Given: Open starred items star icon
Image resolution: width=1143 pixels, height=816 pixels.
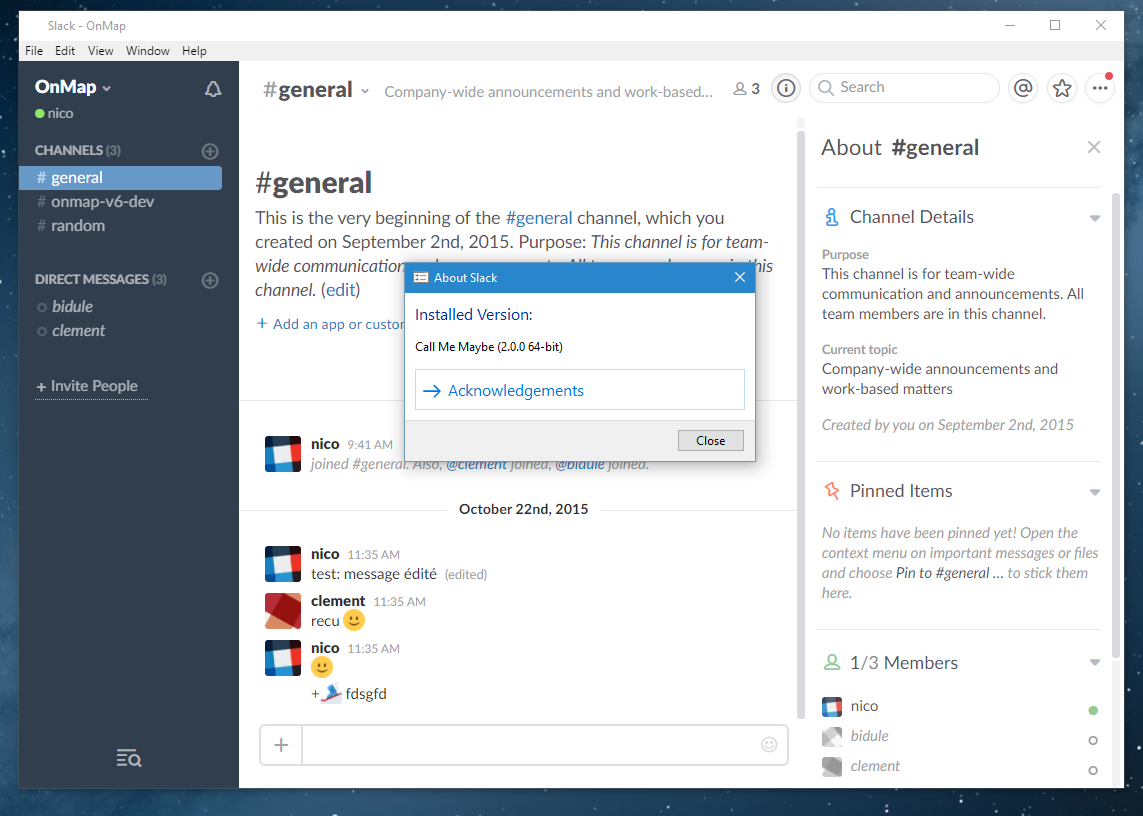Looking at the screenshot, I should tap(1062, 88).
